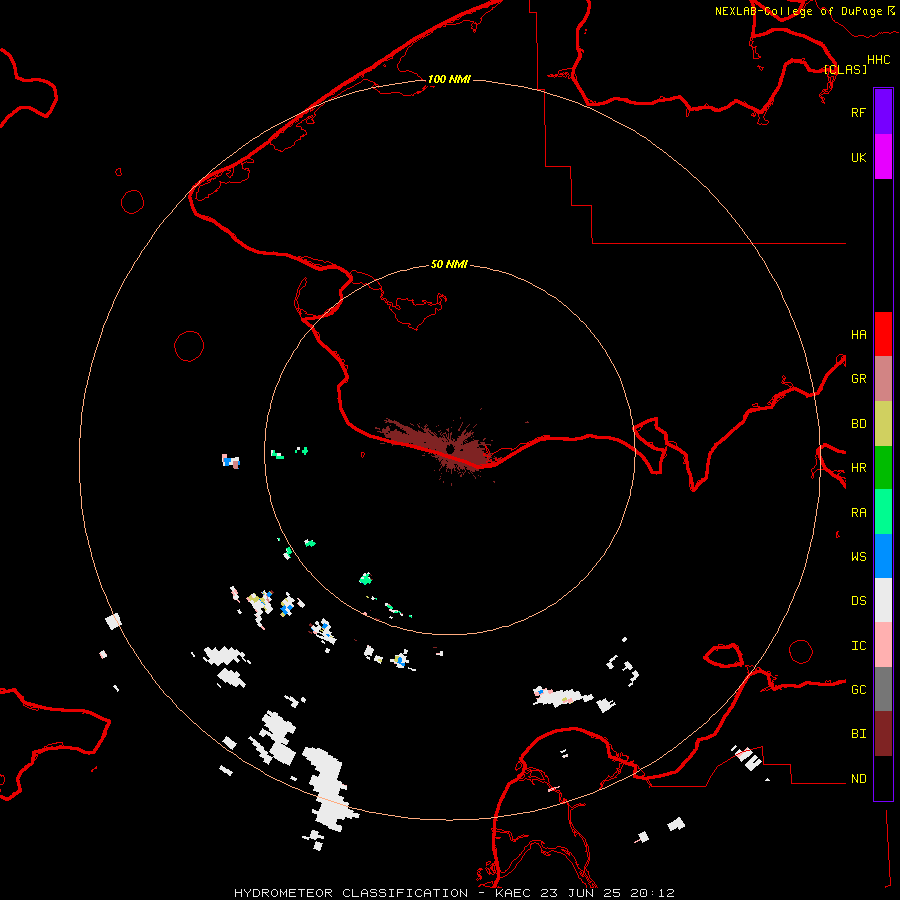900x900 pixels.
Task: Select the BD yellow legend swatch
Action: tap(883, 423)
